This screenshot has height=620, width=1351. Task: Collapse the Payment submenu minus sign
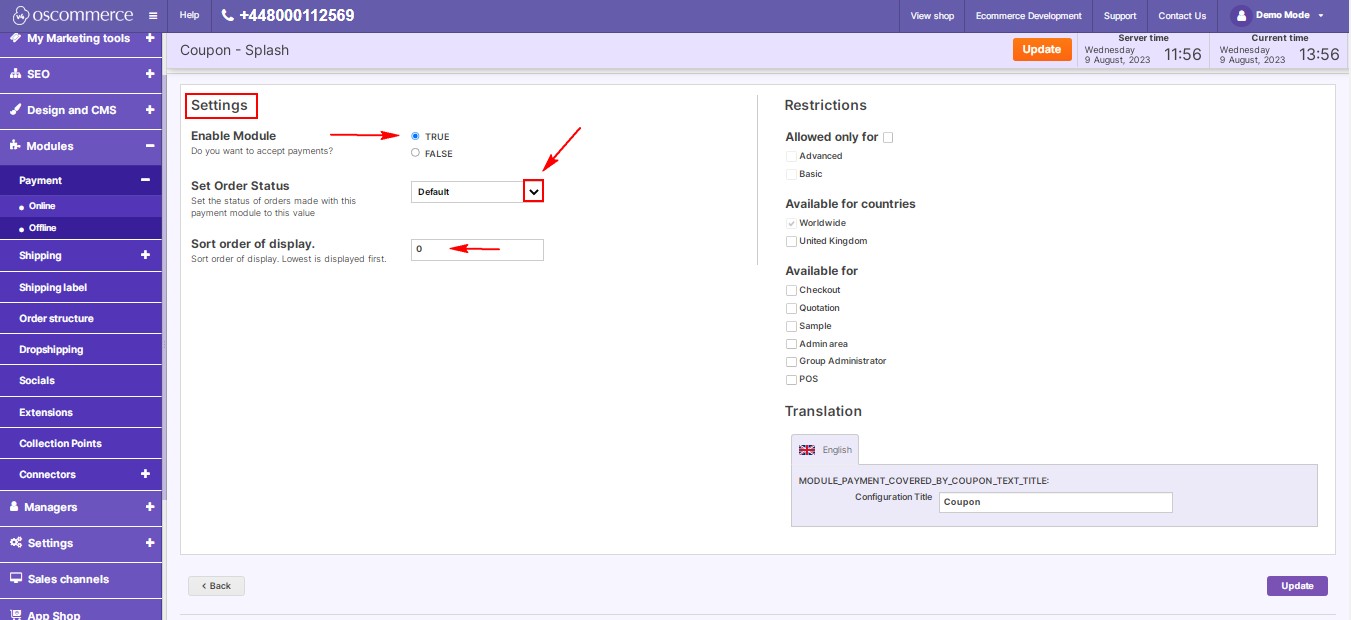click(x=145, y=180)
